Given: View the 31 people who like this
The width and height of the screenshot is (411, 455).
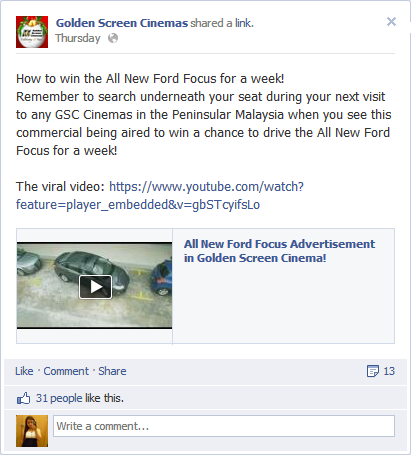Looking at the screenshot, I should 80,398.
